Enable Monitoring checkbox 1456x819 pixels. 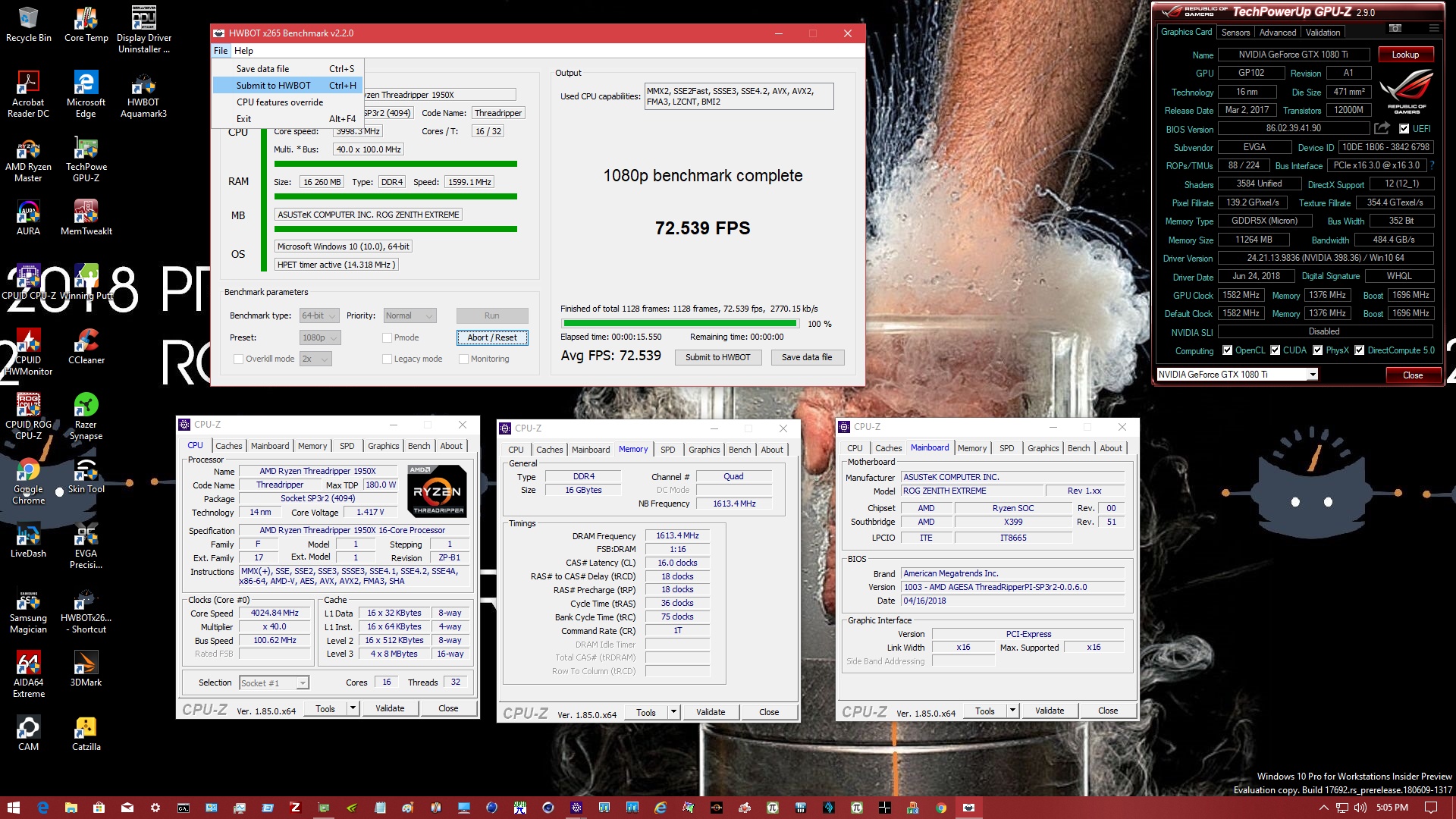click(463, 359)
